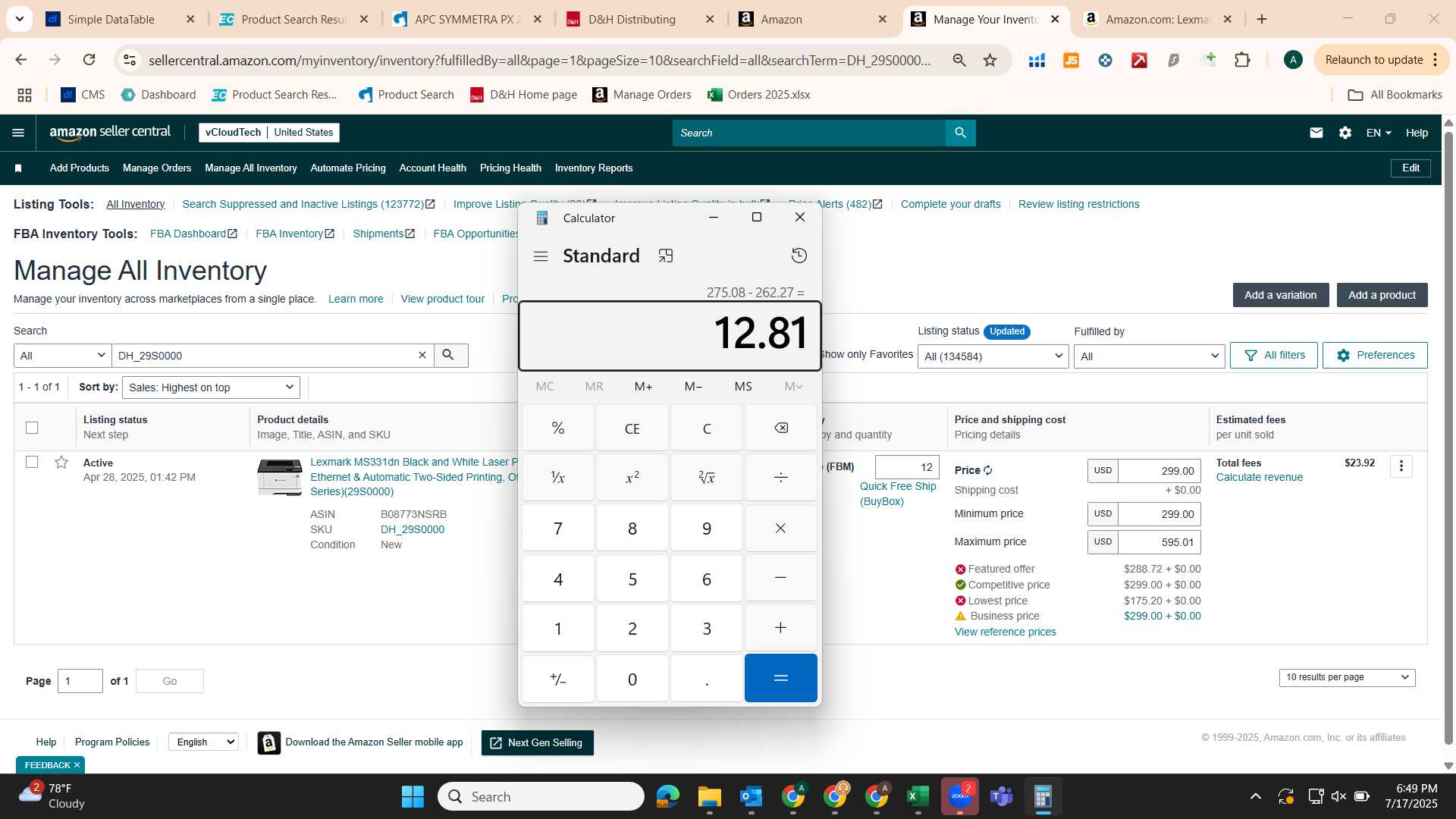Image resolution: width=1456 pixels, height=819 pixels.
Task: Open Calculator history icon
Action: [799, 256]
